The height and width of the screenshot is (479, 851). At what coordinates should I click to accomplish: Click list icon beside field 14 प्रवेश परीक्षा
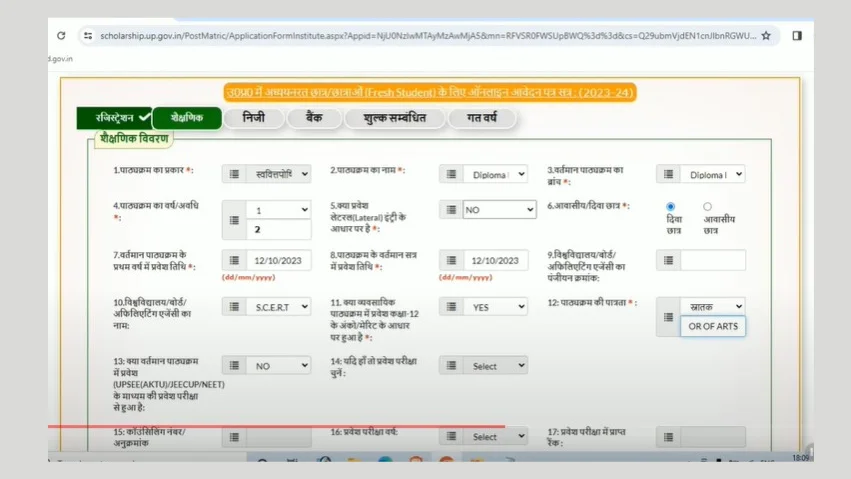[451, 366]
